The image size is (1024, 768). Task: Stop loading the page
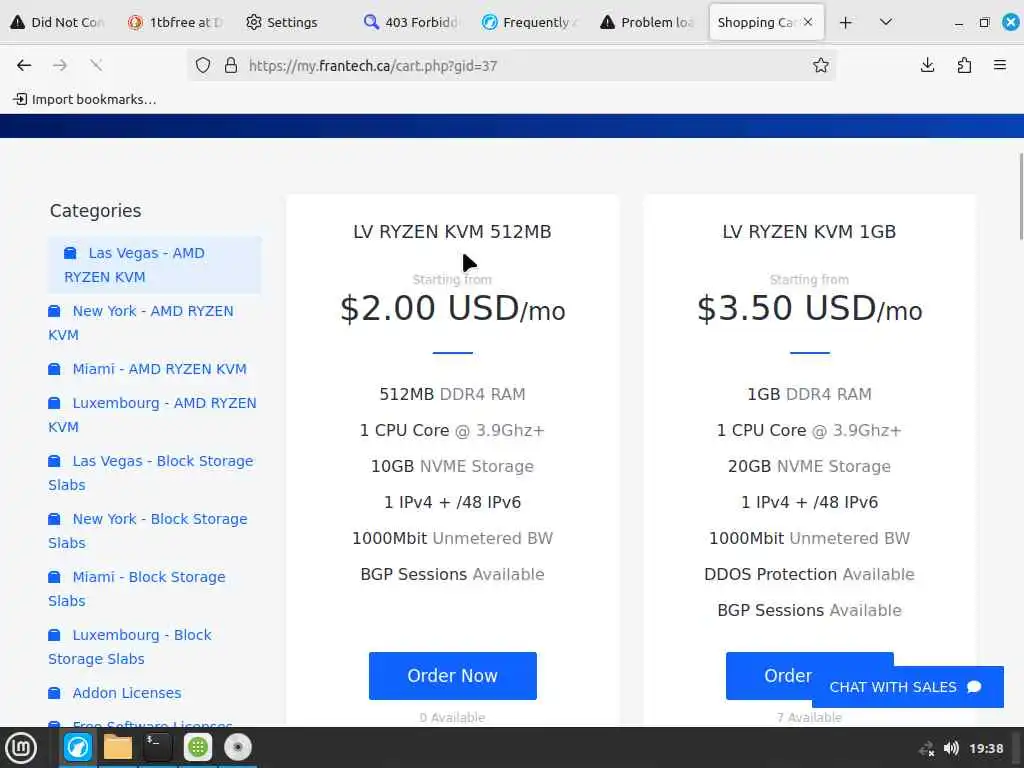(x=96, y=65)
